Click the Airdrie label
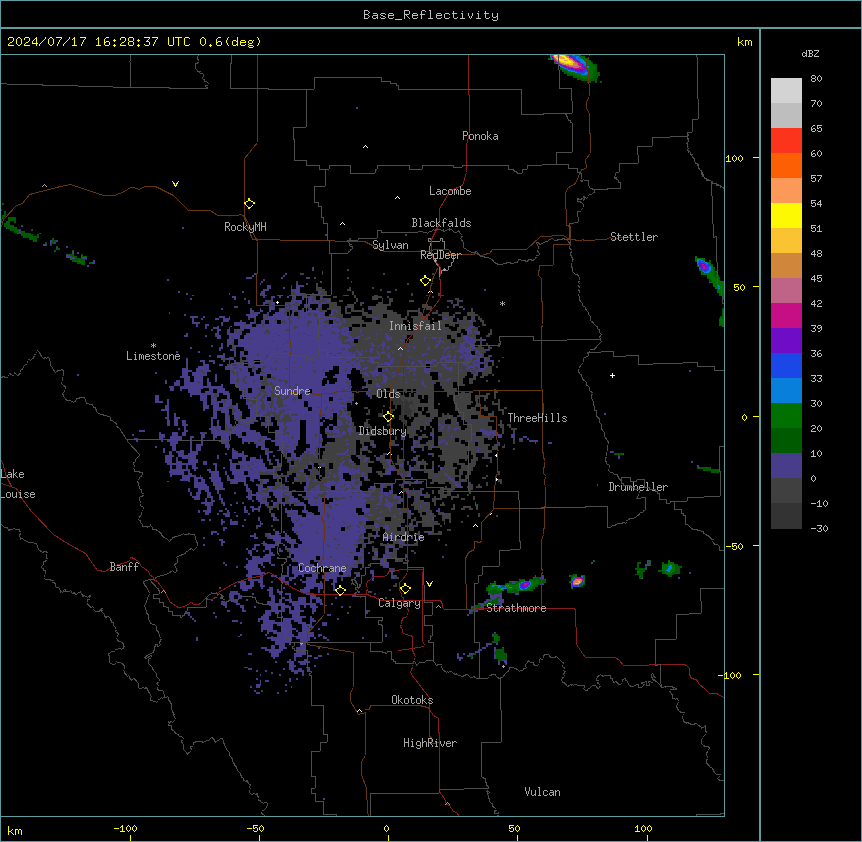 click(x=403, y=537)
